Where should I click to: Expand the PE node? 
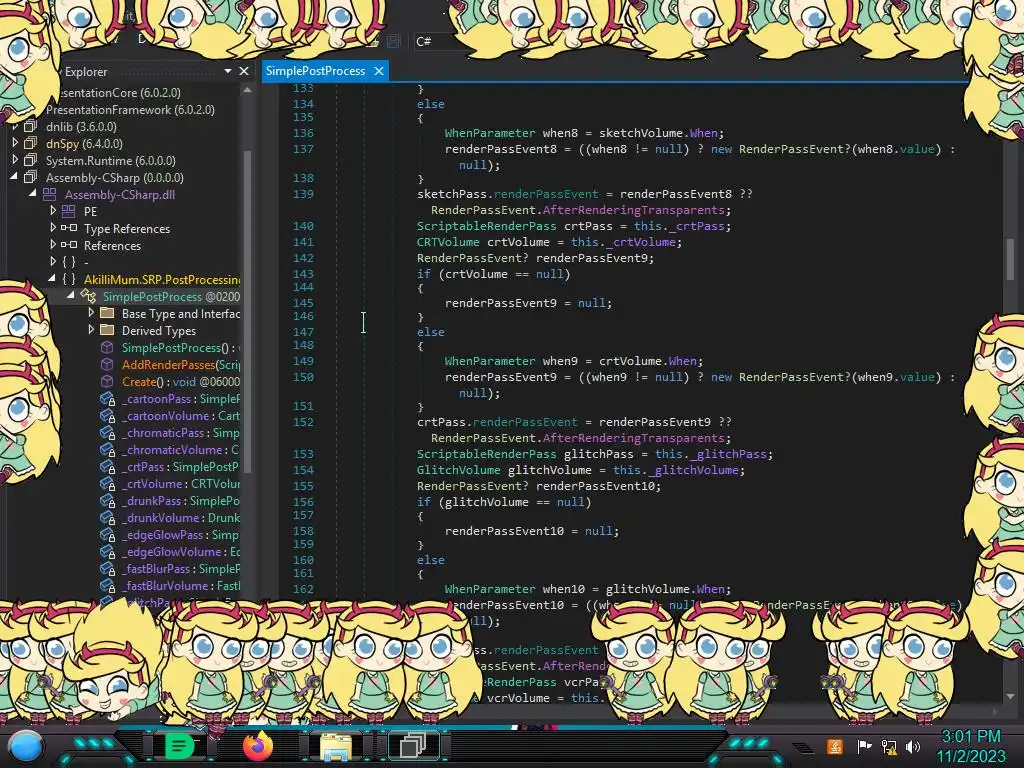(52, 210)
